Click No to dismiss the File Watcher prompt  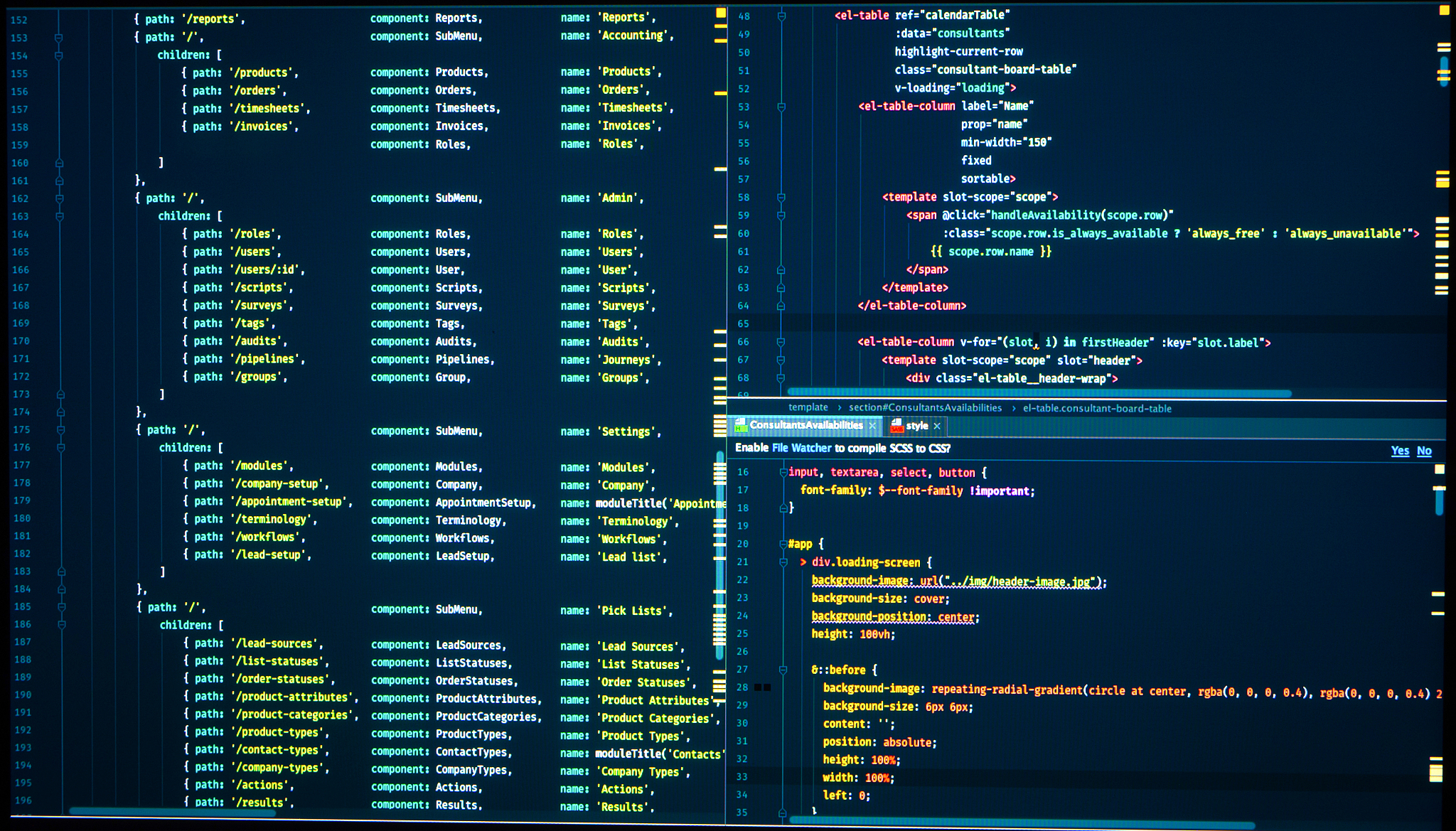[1424, 451]
